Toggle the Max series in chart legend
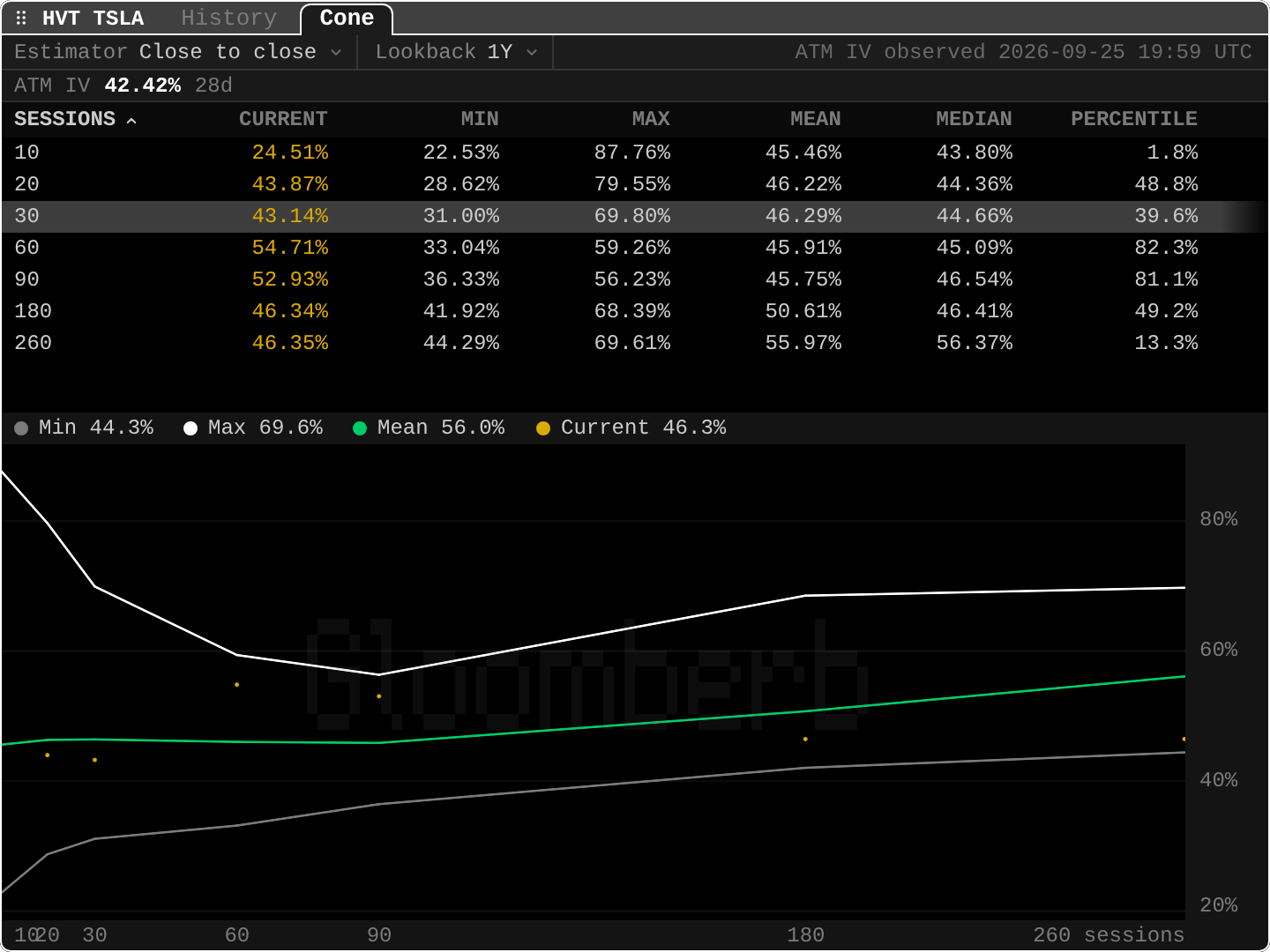This screenshot has width=1270, height=952. [253, 428]
